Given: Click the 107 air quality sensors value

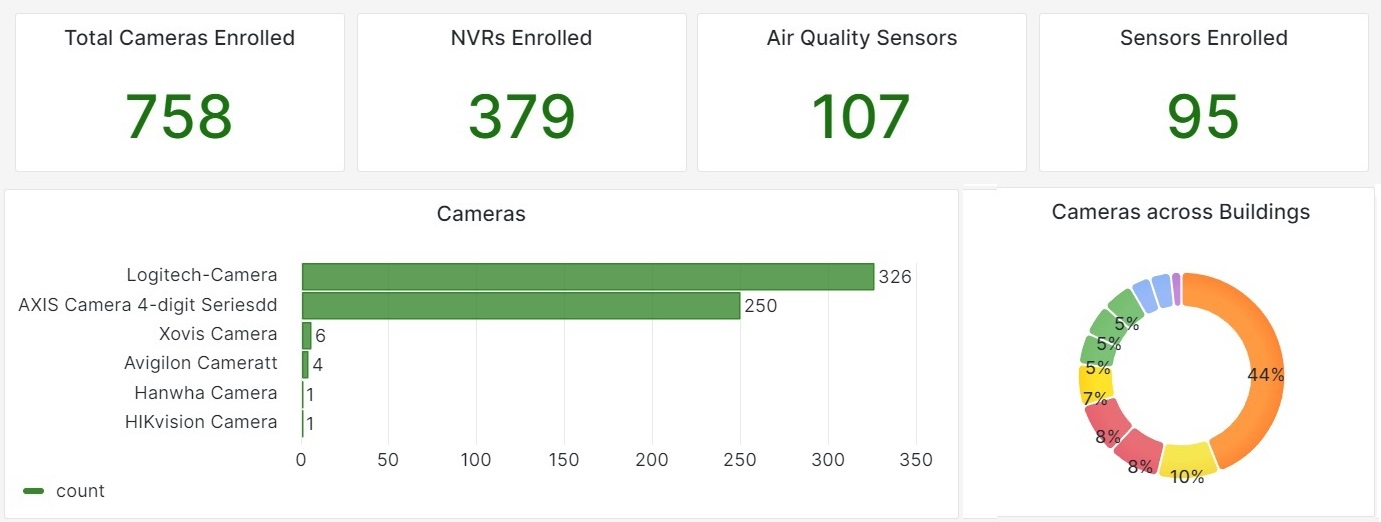Looking at the screenshot, I should tap(861, 116).
